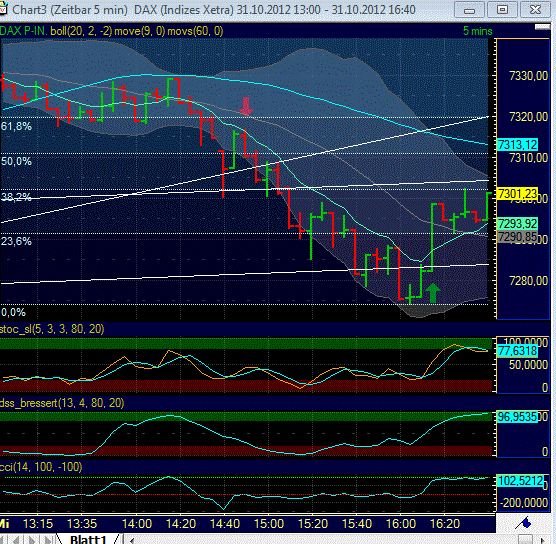Click the '-200,0000' CCI axis label
The height and width of the screenshot is (544, 556).
click(x=524, y=503)
